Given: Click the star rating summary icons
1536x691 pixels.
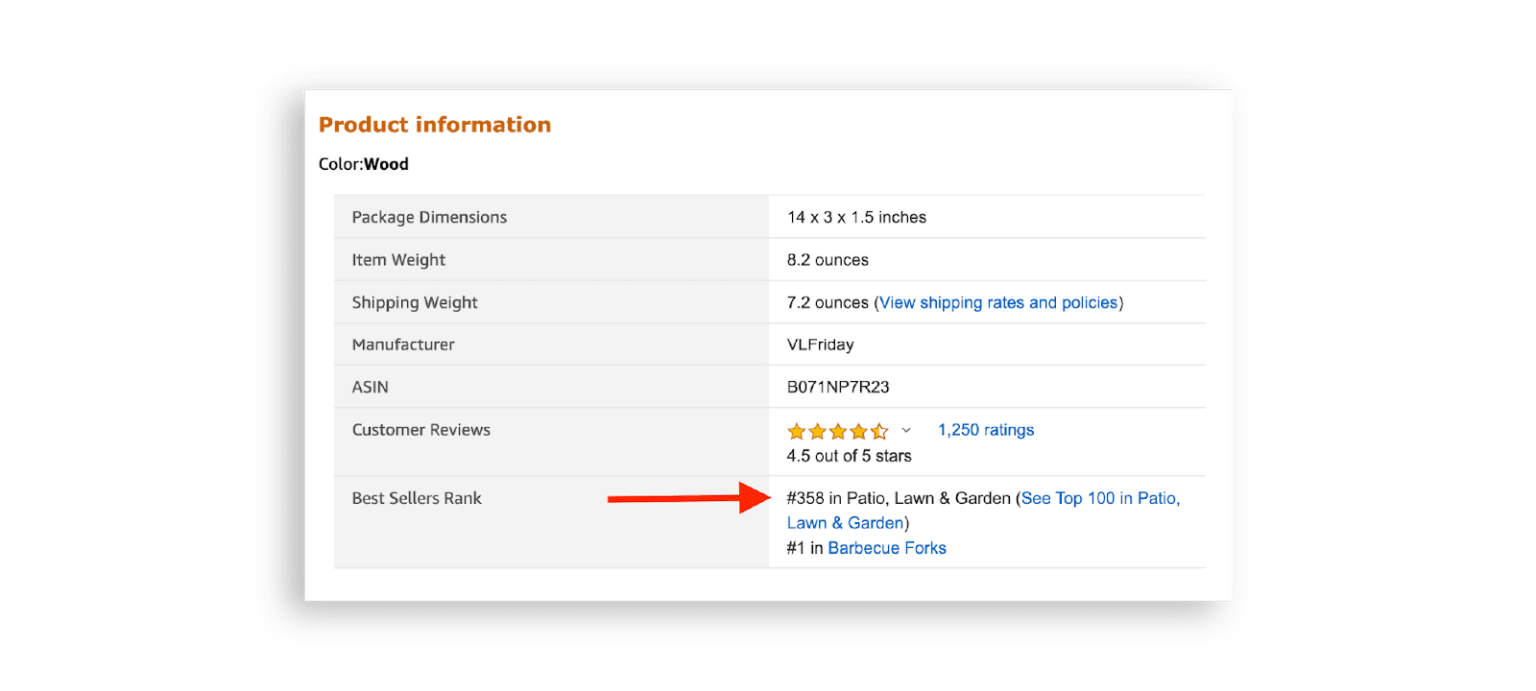Looking at the screenshot, I should point(839,430).
